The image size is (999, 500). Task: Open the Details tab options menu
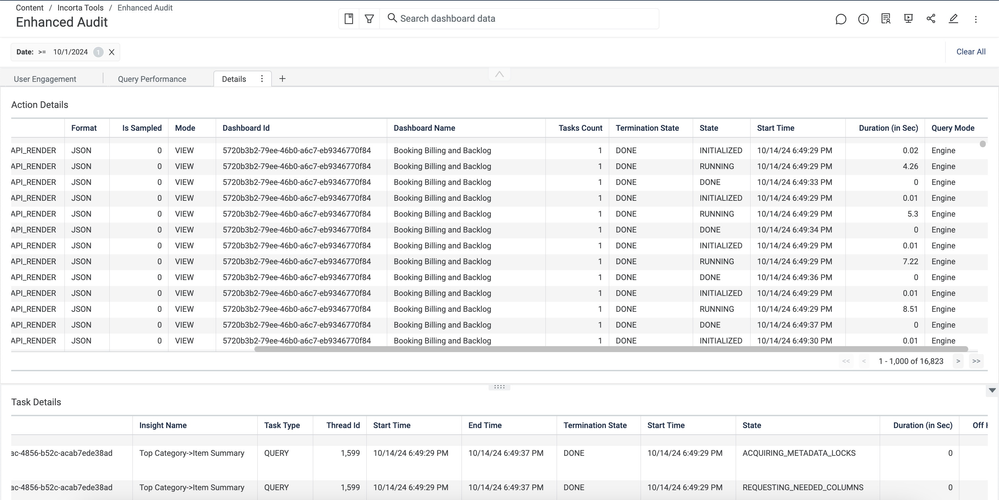(261, 78)
